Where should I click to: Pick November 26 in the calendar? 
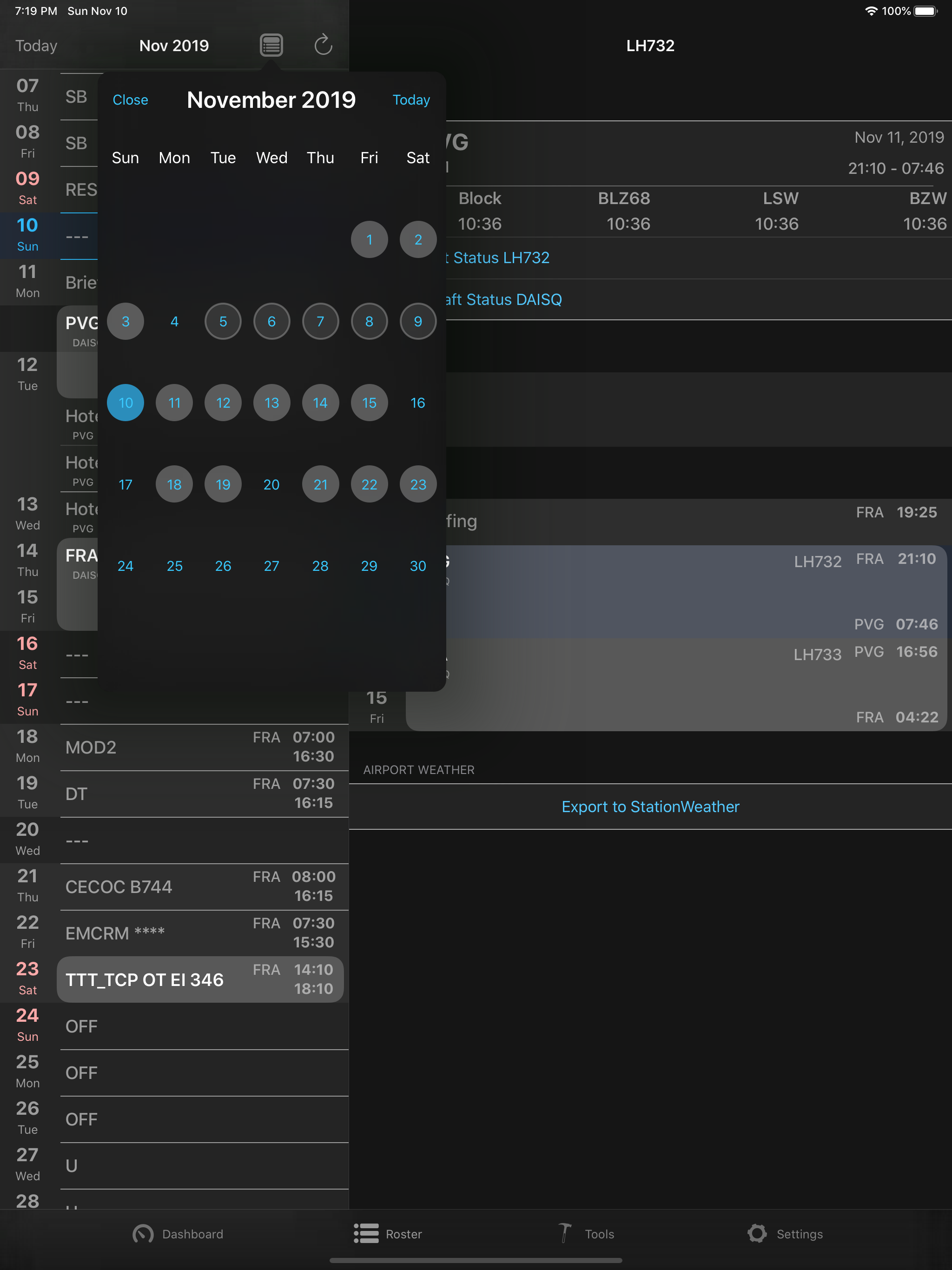pyautogui.click(x=223, y=566)
